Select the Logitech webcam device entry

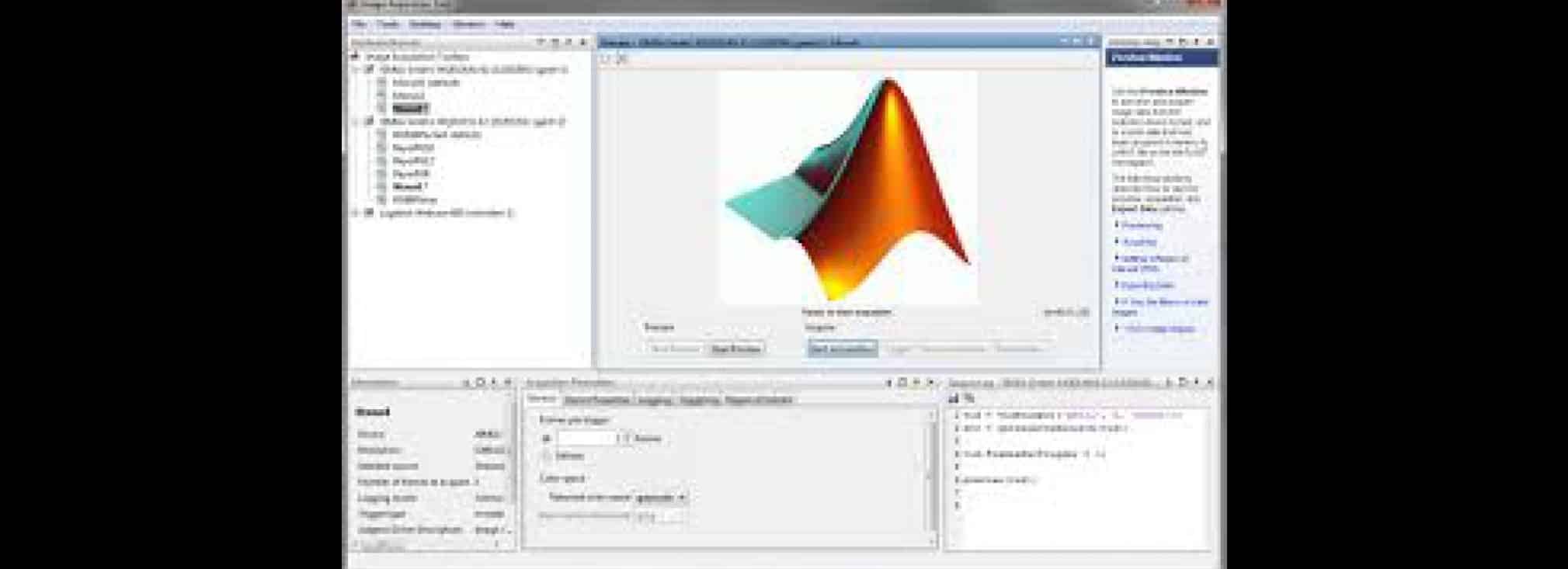[x=447, y=213]
